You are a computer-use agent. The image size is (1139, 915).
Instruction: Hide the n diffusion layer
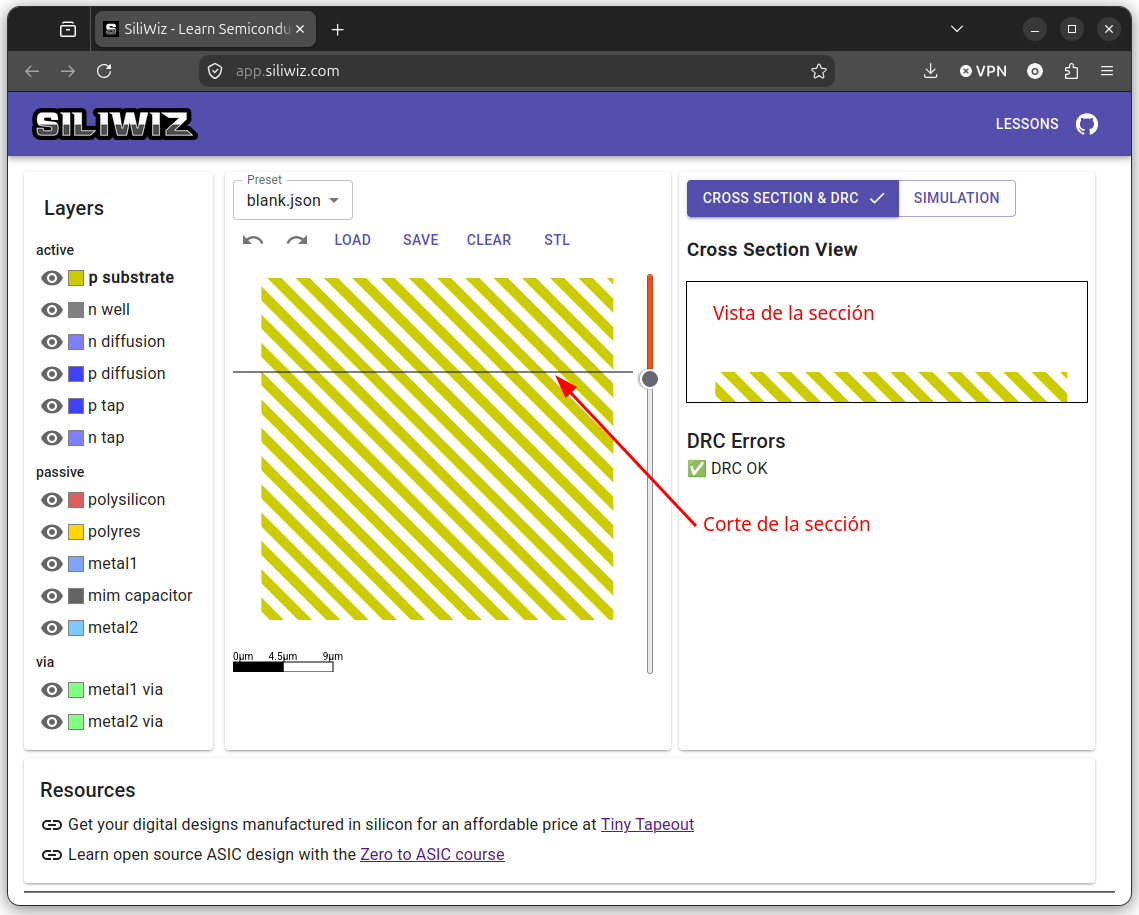coord(52,342)
